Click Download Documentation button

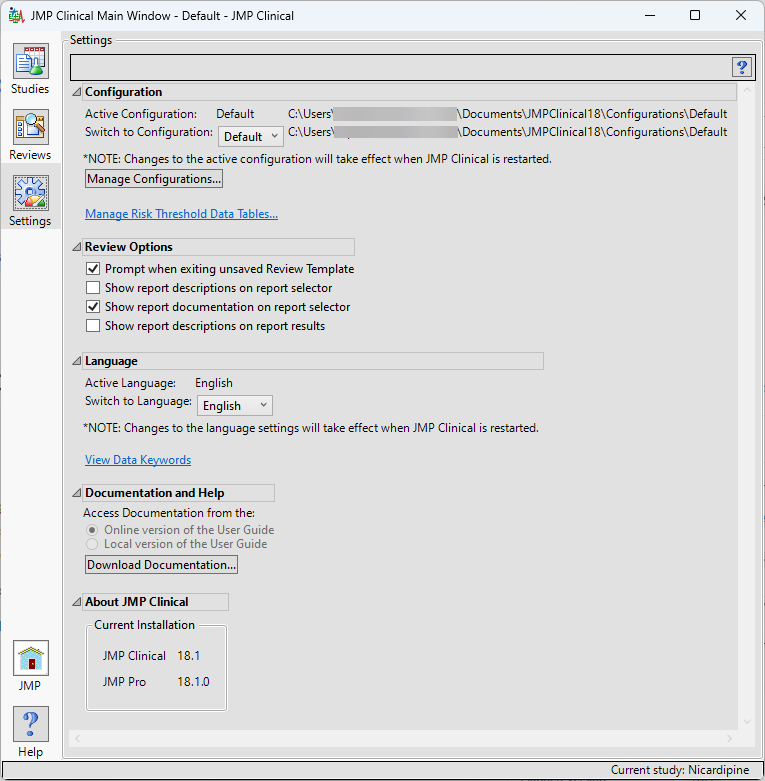(161, 565)
